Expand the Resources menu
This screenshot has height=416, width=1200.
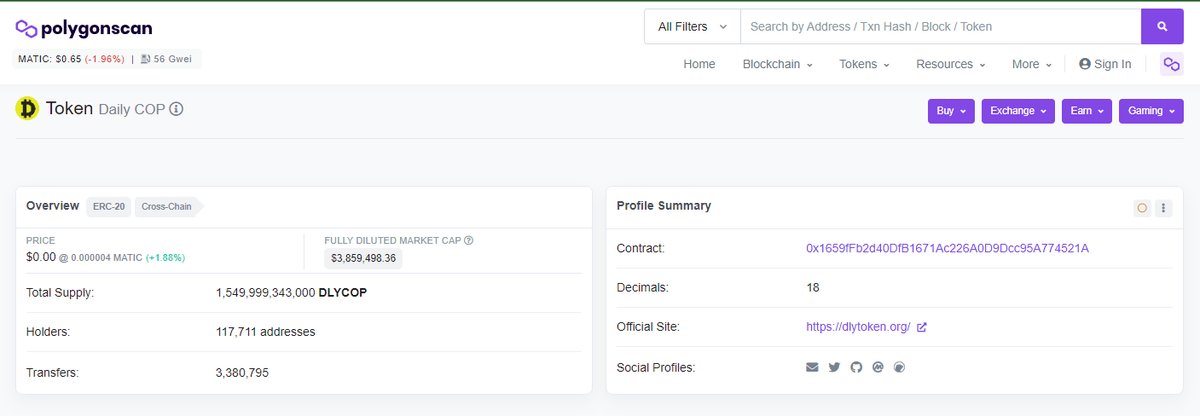coord(950,64)
